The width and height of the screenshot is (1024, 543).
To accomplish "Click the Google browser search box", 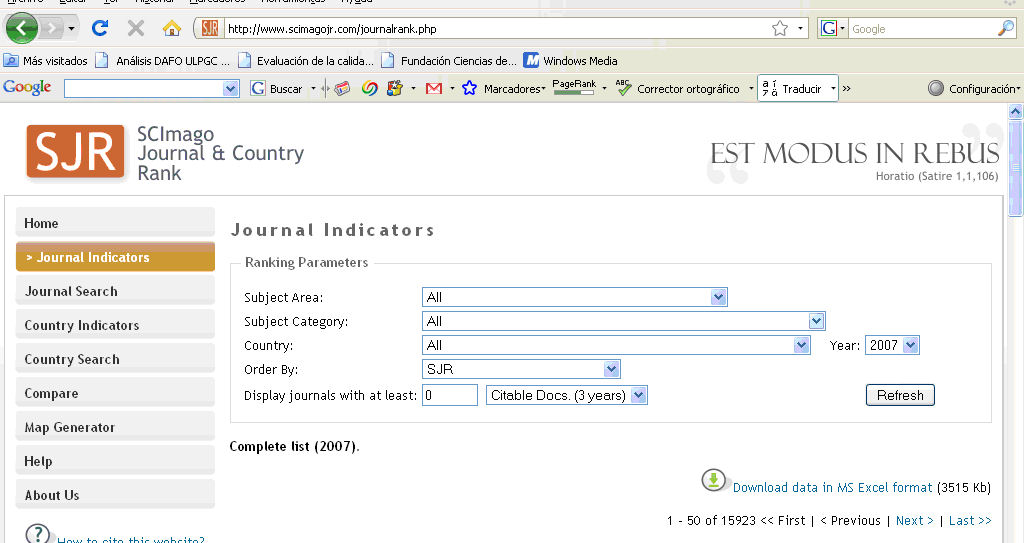I will click(x=922, y=29).
